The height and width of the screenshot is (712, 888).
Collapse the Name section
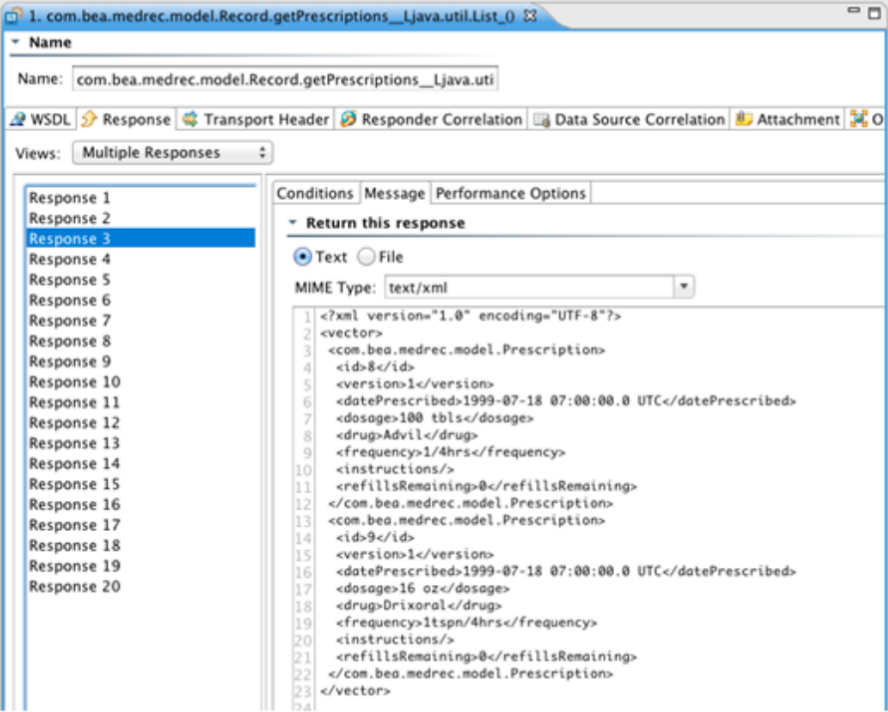tap(15, 42)
